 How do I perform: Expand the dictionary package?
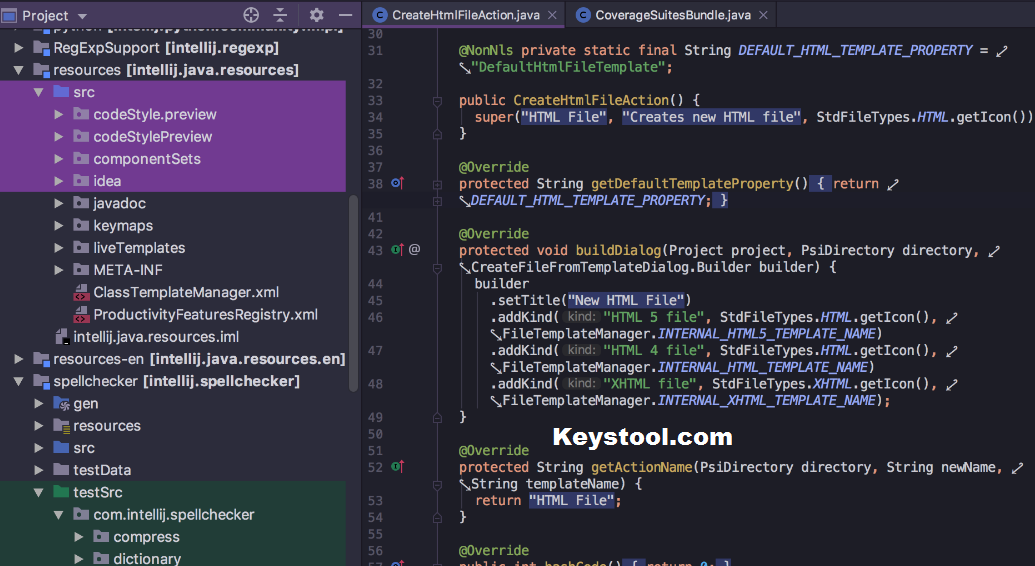coord(79,559)
